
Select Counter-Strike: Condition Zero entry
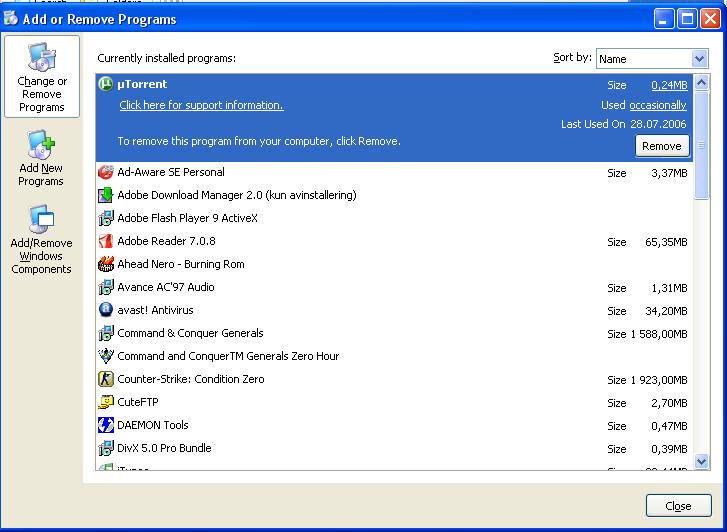394,379
